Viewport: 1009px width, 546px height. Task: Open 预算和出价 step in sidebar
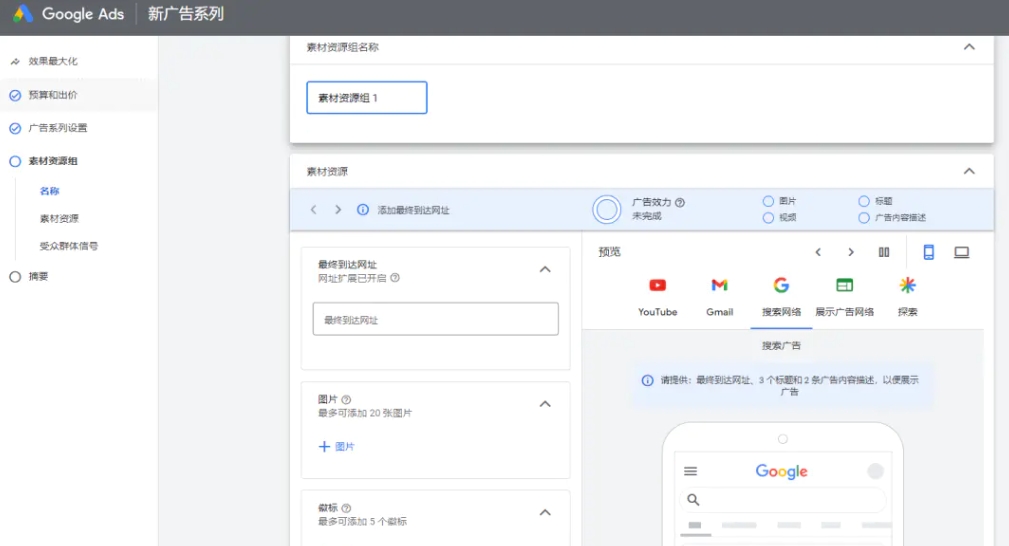point(53,95)
